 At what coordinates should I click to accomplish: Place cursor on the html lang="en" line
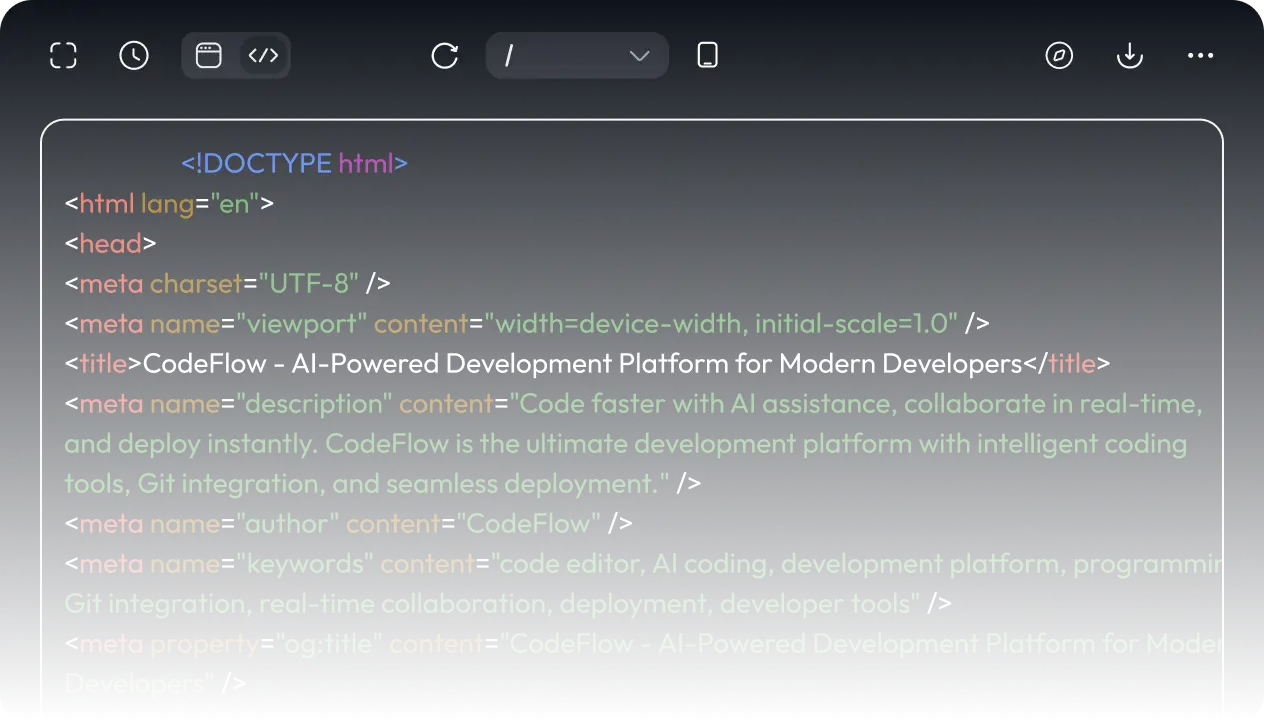(169, 203)
